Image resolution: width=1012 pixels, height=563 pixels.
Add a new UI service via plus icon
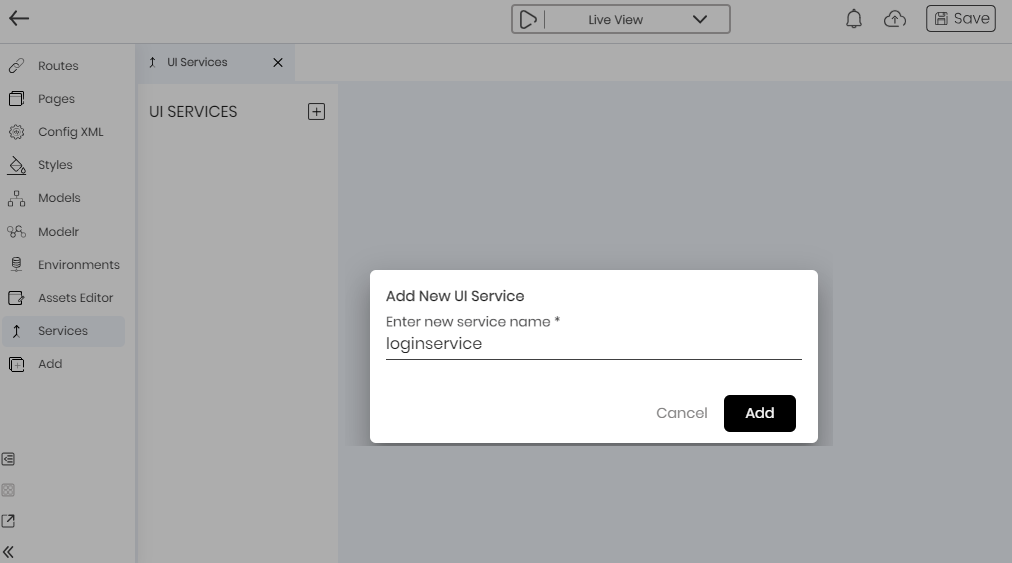pos(316,112)
